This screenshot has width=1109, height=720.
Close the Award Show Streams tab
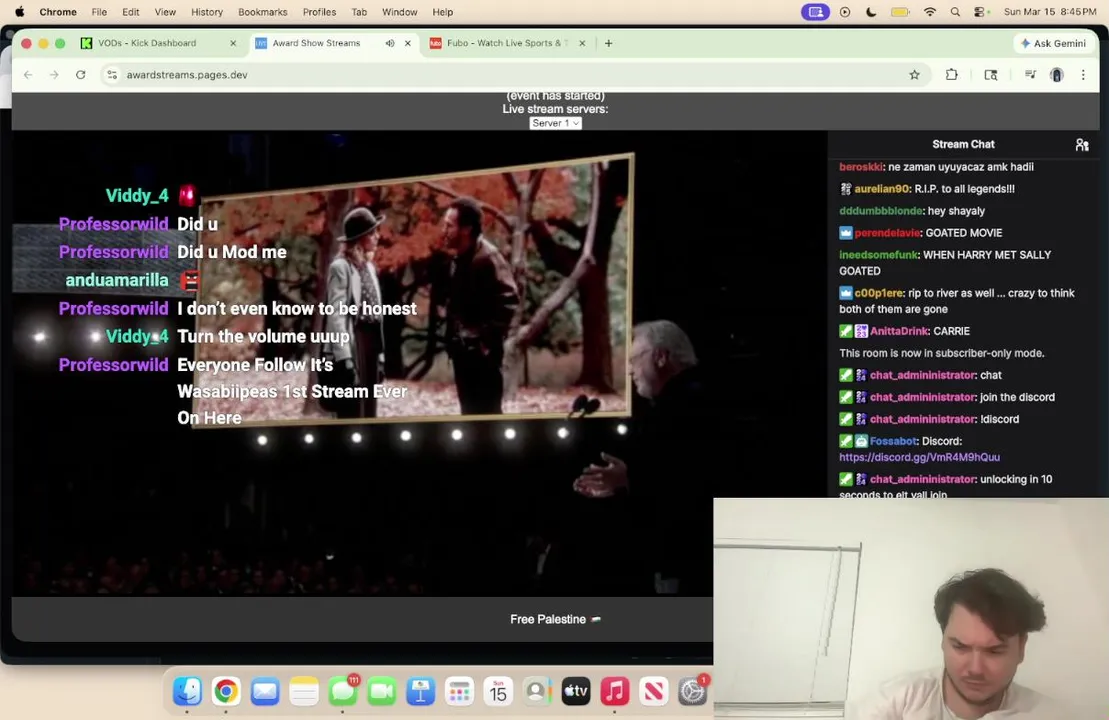click(407, 43)
